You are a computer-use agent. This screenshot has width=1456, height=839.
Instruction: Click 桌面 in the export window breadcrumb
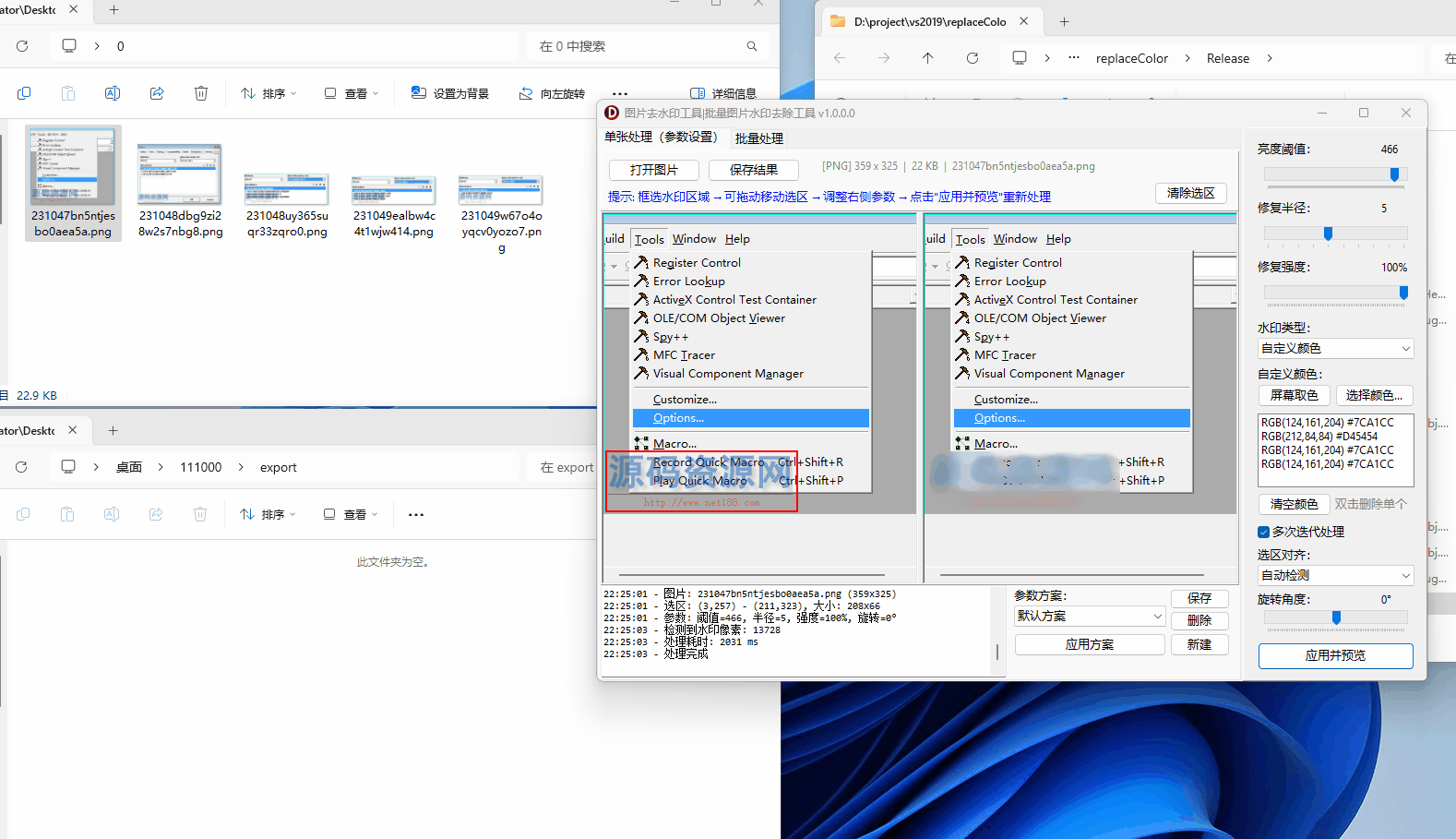(129, 467)
